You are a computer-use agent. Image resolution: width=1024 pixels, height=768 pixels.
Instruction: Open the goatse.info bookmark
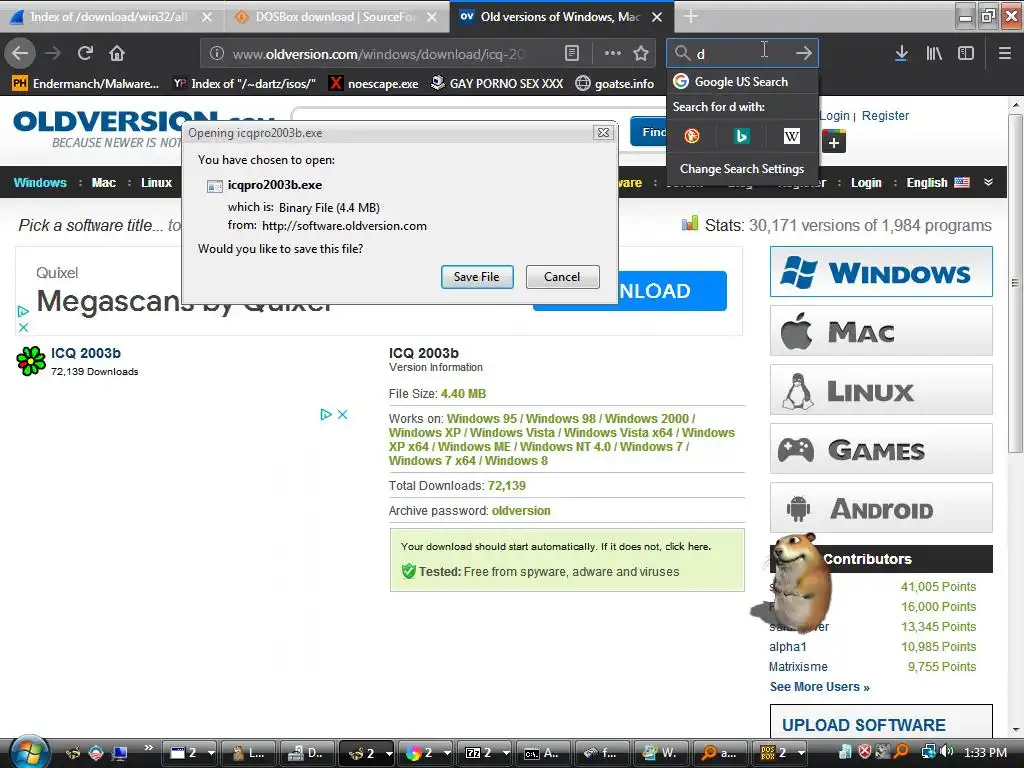[x=615, y=84]
